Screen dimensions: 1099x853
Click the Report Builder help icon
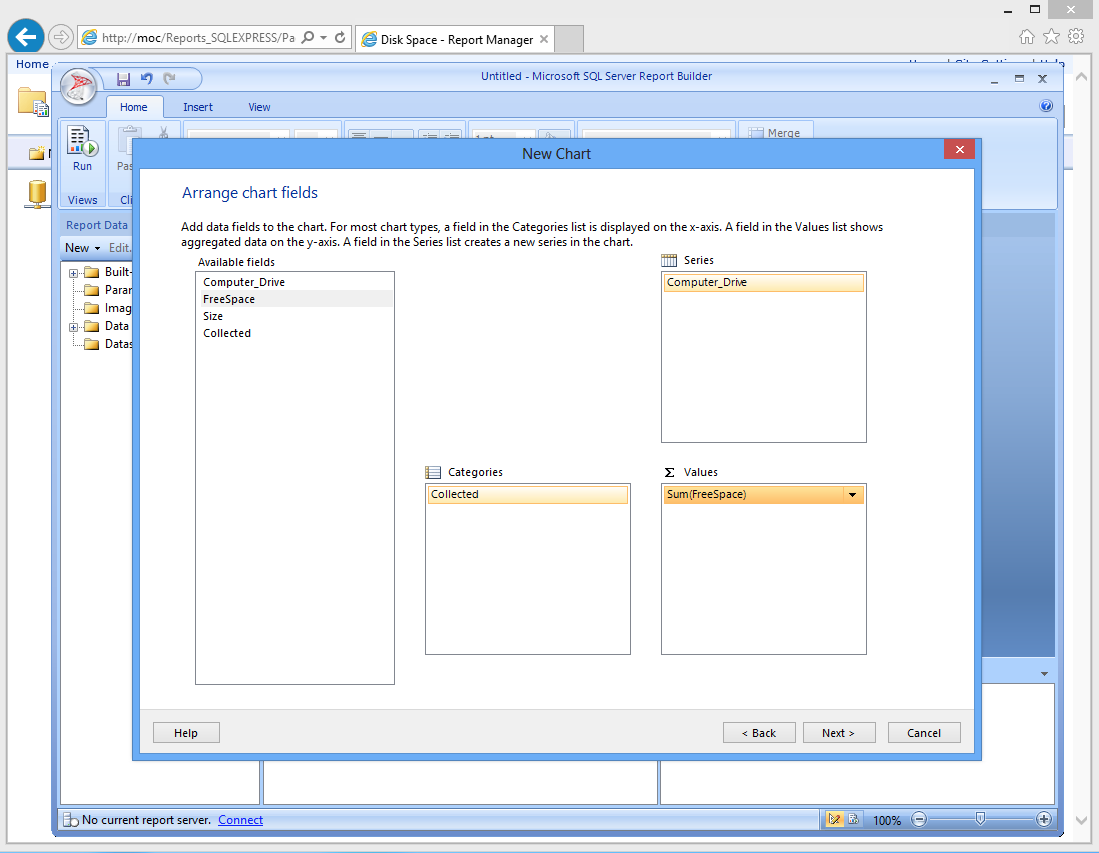coord(1046,106)
